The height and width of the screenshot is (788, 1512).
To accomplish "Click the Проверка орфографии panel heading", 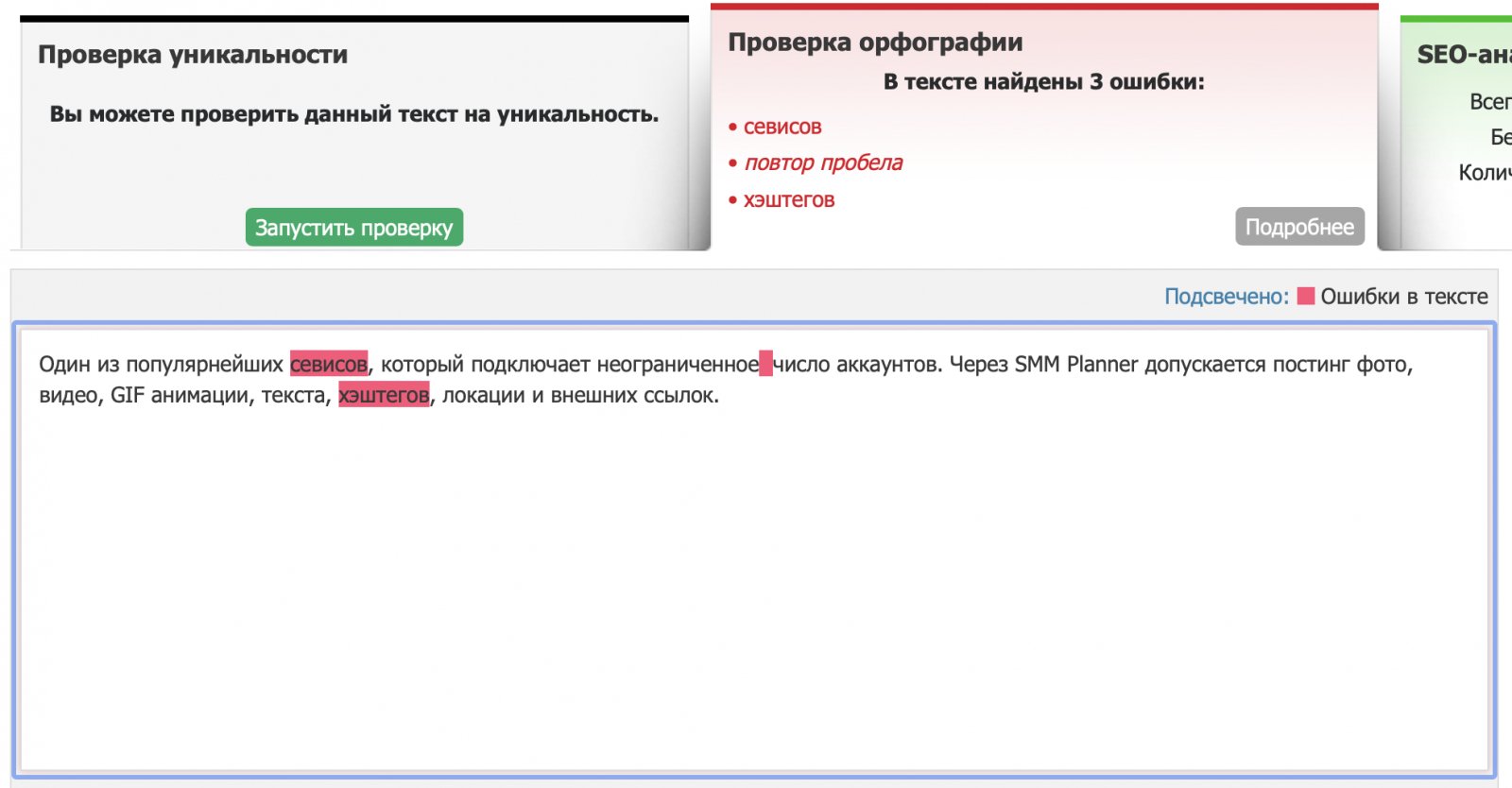I will [875, 43].
